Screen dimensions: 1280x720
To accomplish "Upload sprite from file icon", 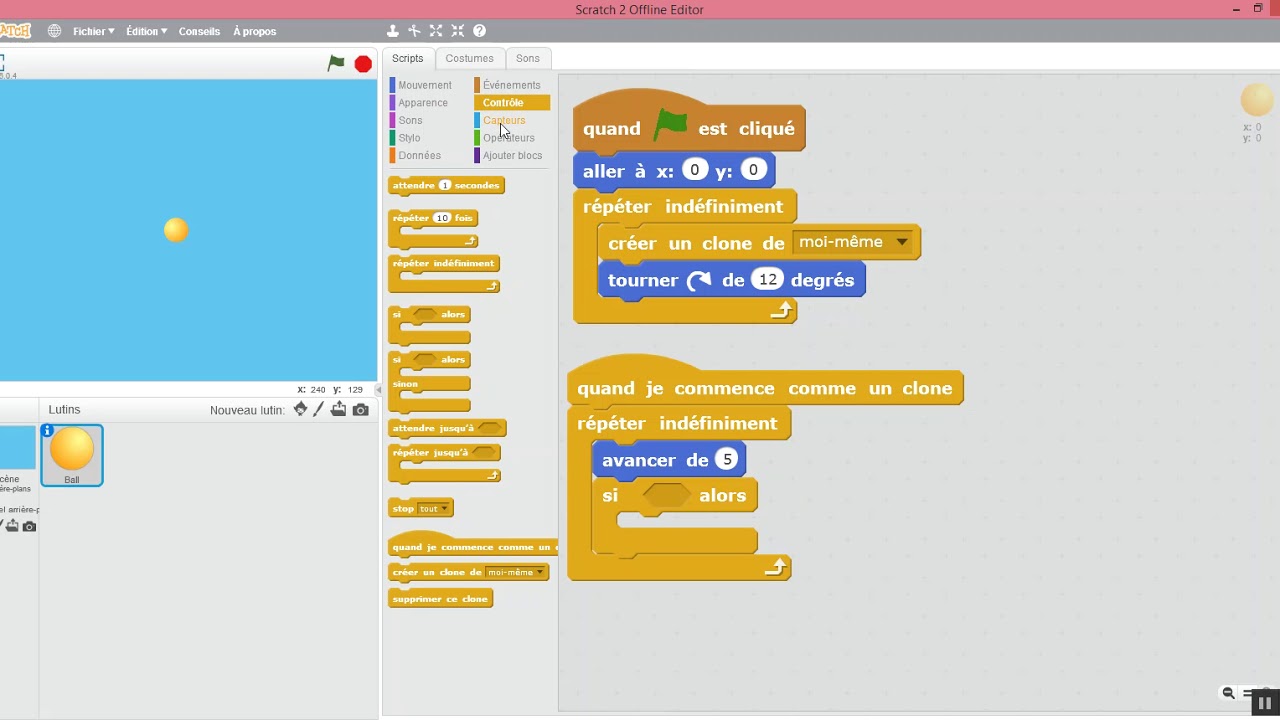I will click(339, 409).
